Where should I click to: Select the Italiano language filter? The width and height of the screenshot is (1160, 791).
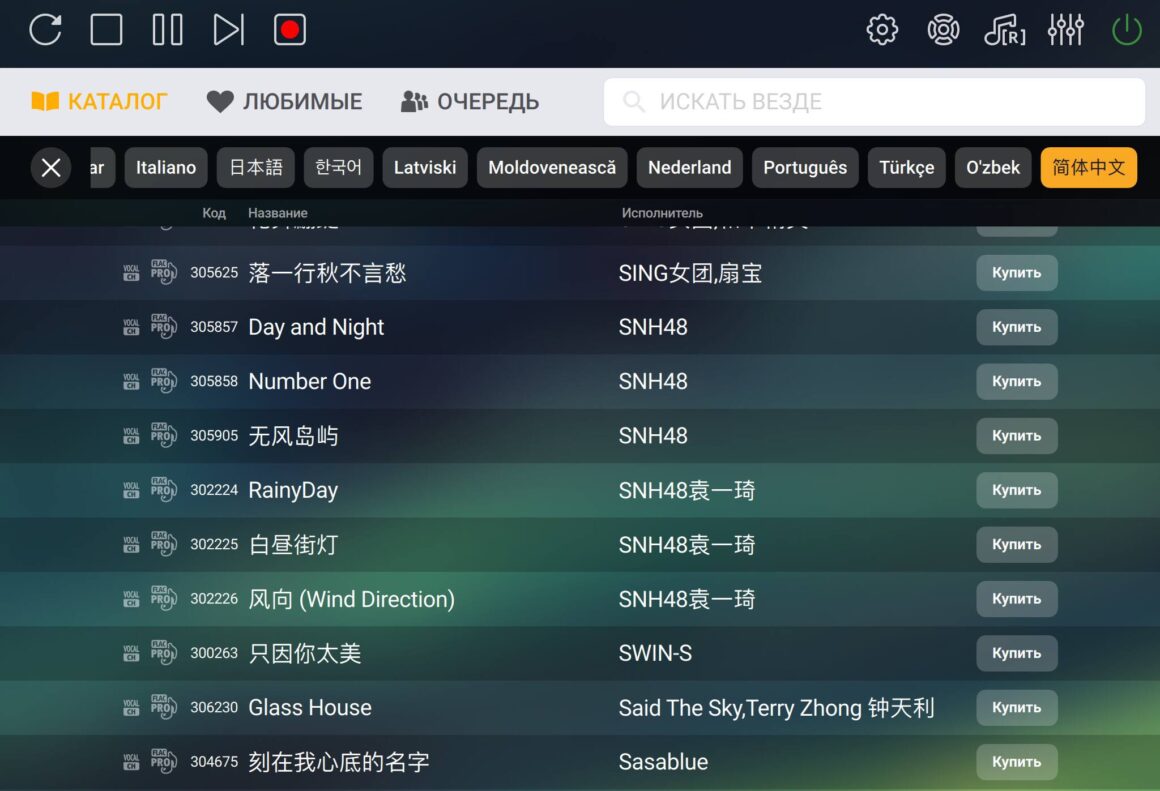166,168
